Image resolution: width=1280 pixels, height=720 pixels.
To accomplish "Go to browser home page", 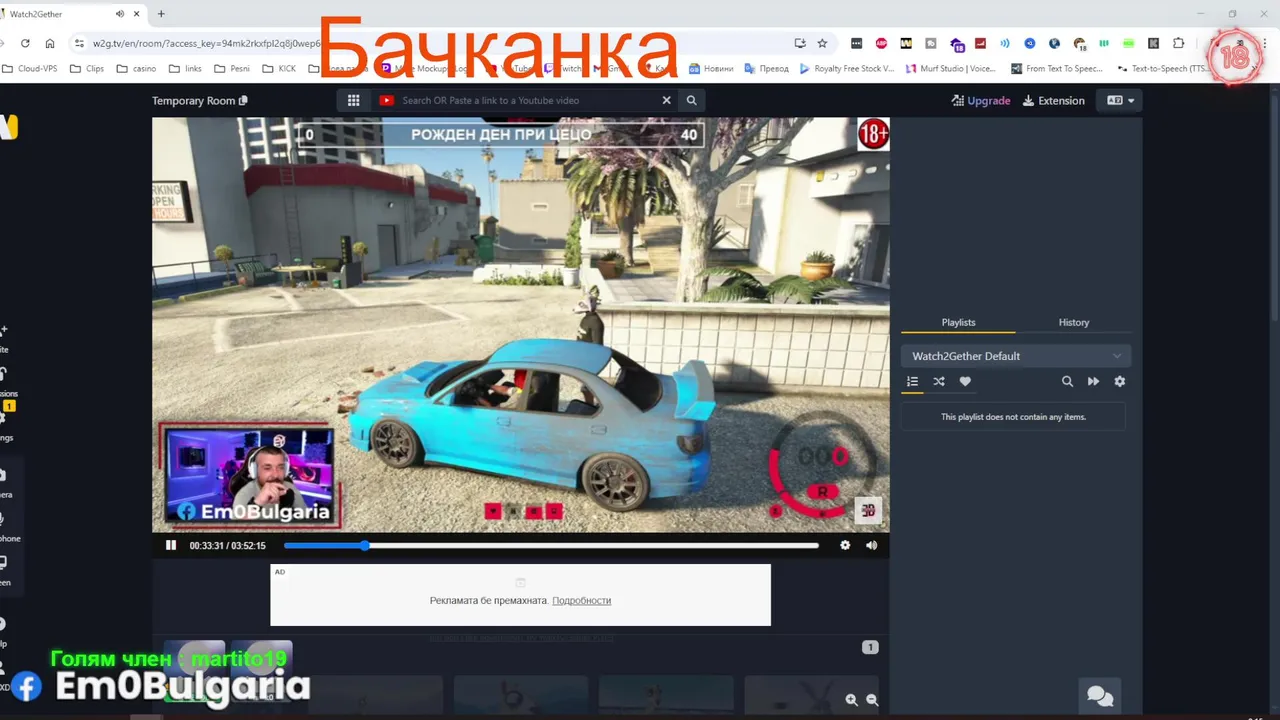I will point(49,43).
